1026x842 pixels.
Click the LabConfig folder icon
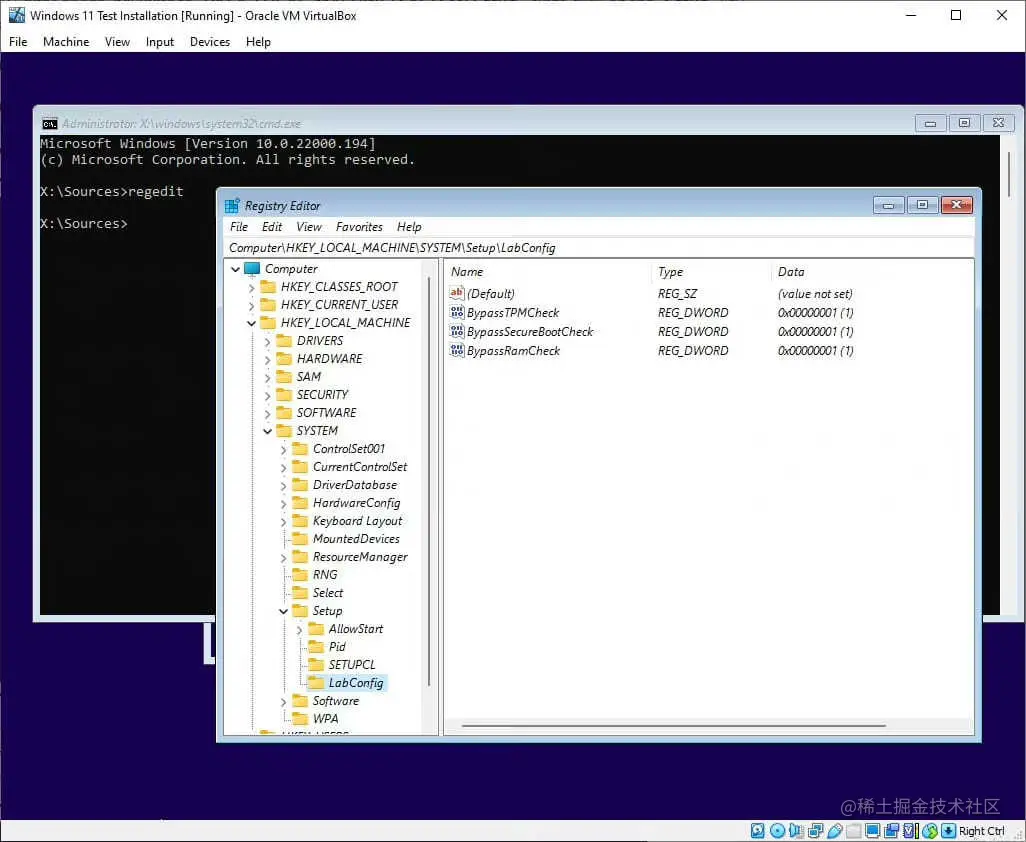click(x=316, y=682)
